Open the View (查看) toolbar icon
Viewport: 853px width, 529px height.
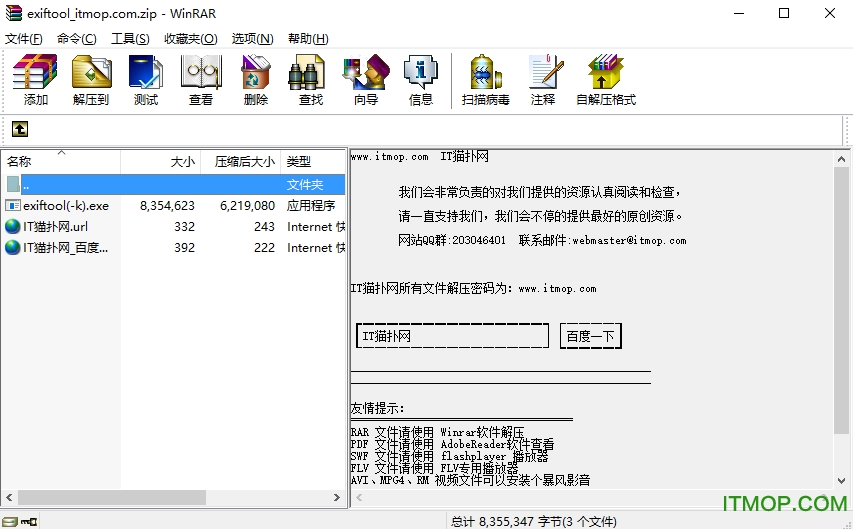pyautogui.click(x=201, y=79)
